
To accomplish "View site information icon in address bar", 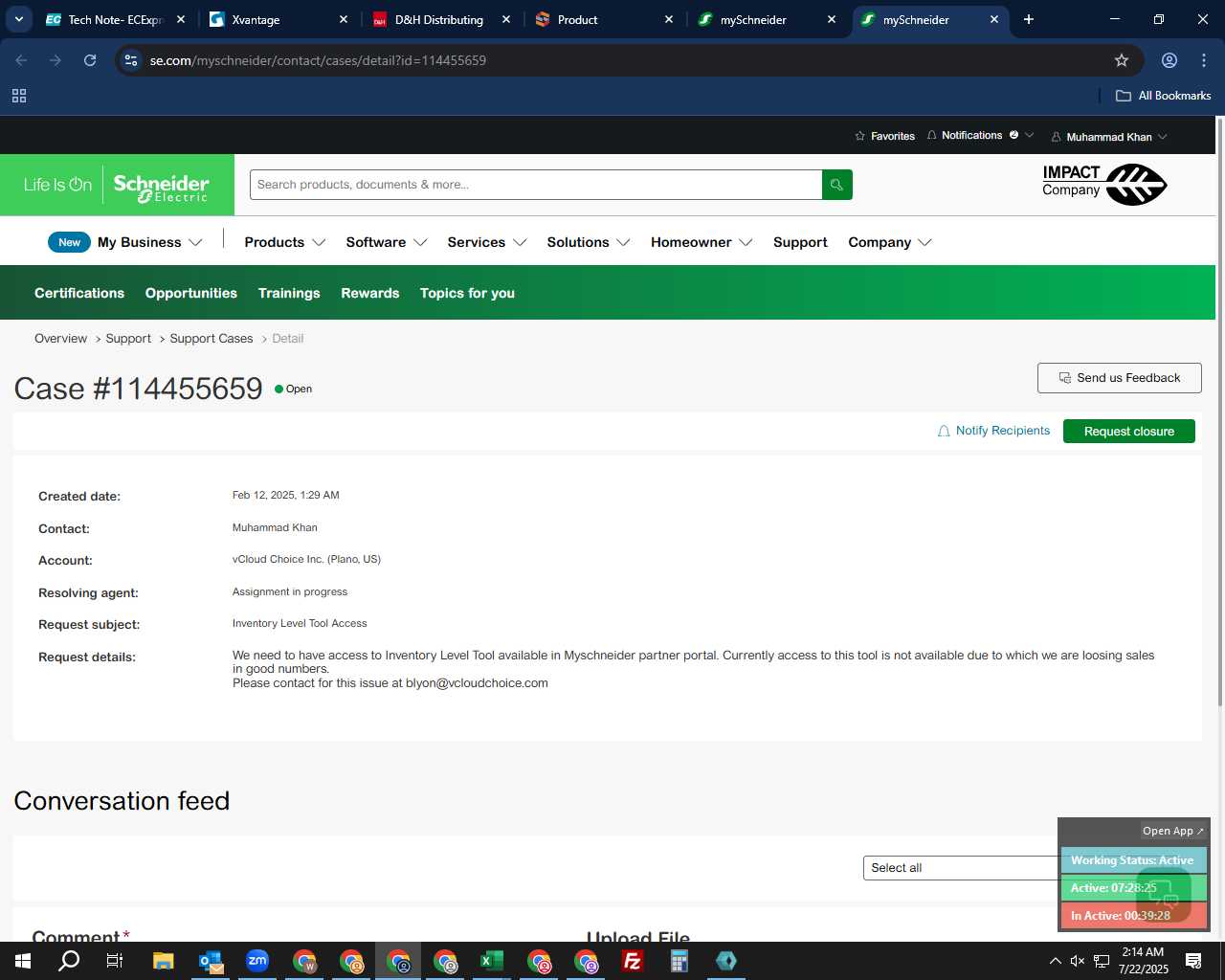I will pyautogui.click(x=131, y=60).
